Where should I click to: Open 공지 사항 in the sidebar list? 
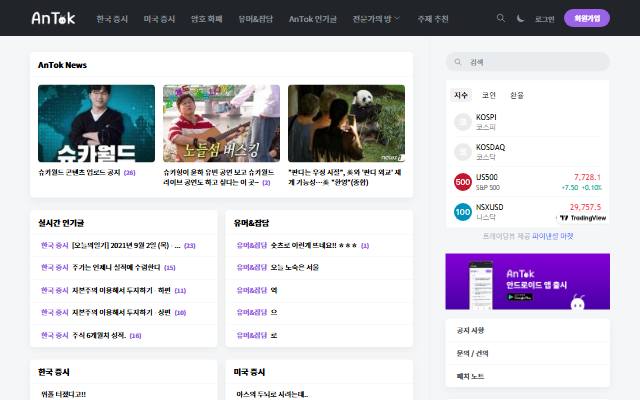(x=528, y=330)
